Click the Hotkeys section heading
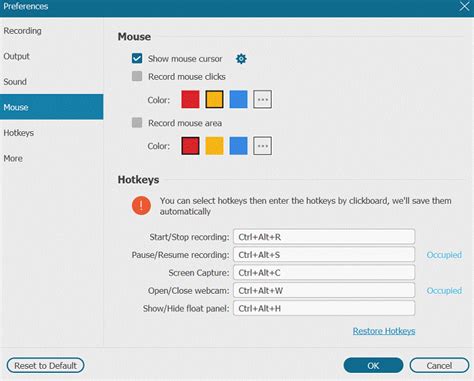Screen dimensions: 474x381 (138, 180)
